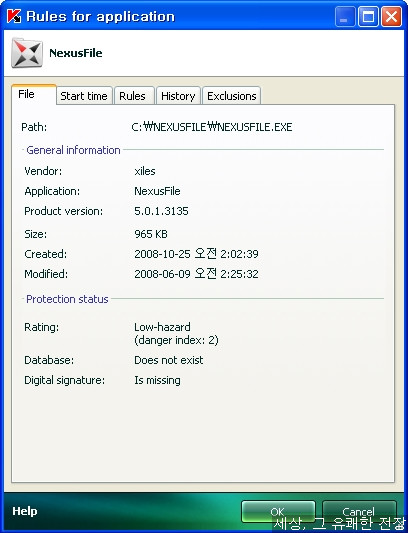
Task: Click the Application: label
Action: pyautogui.click(x=52, y=191)
